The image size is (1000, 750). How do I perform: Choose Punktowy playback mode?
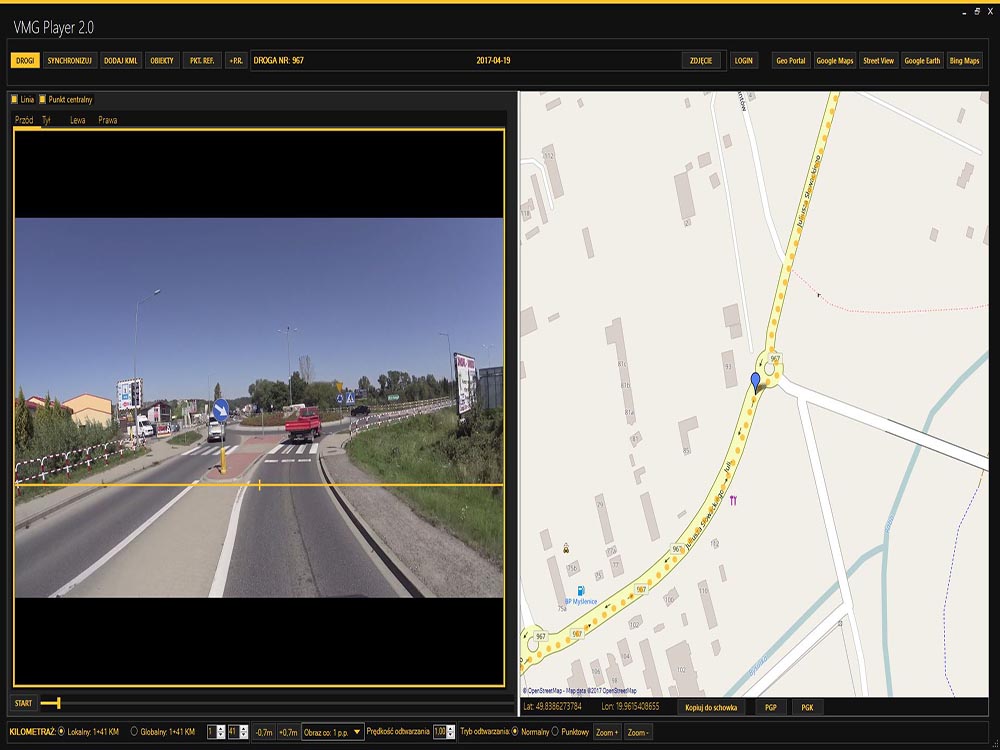coord(556,732)
